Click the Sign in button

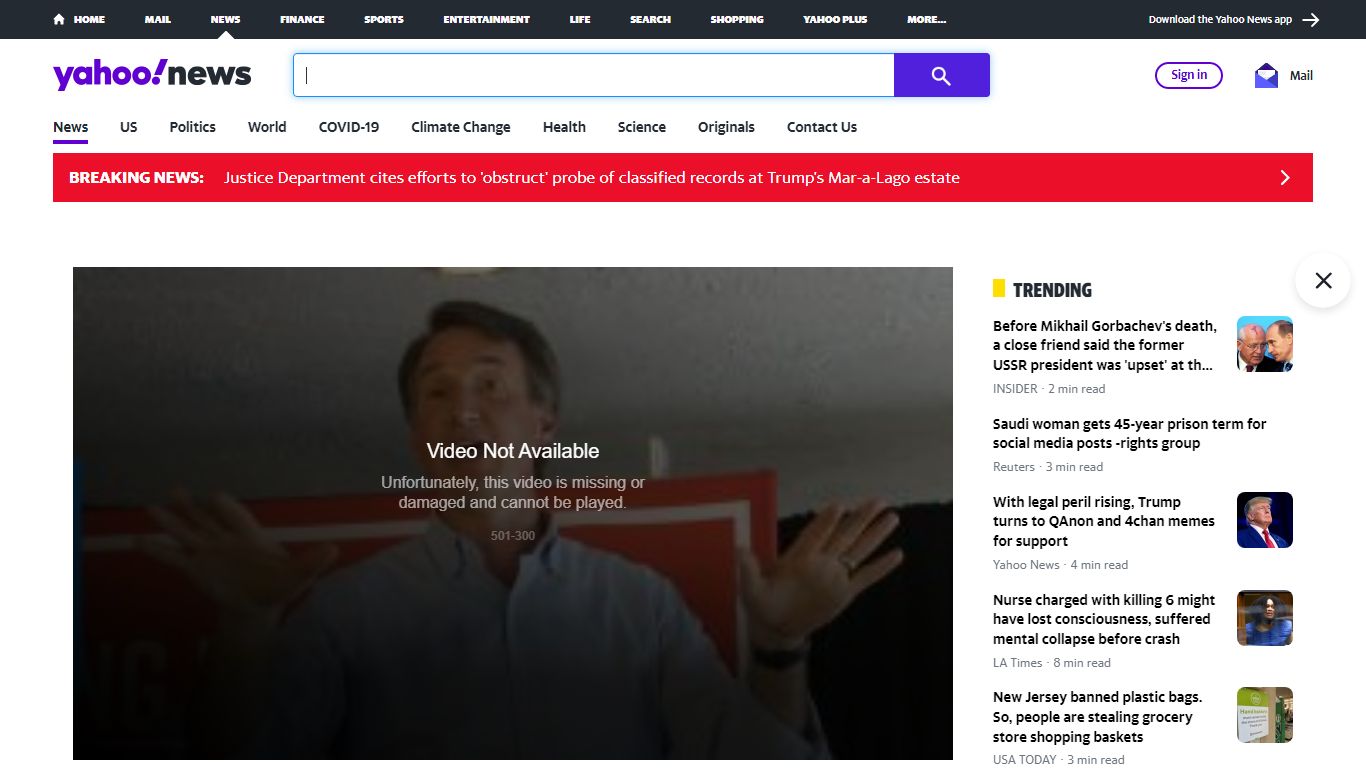point(1189,75)
